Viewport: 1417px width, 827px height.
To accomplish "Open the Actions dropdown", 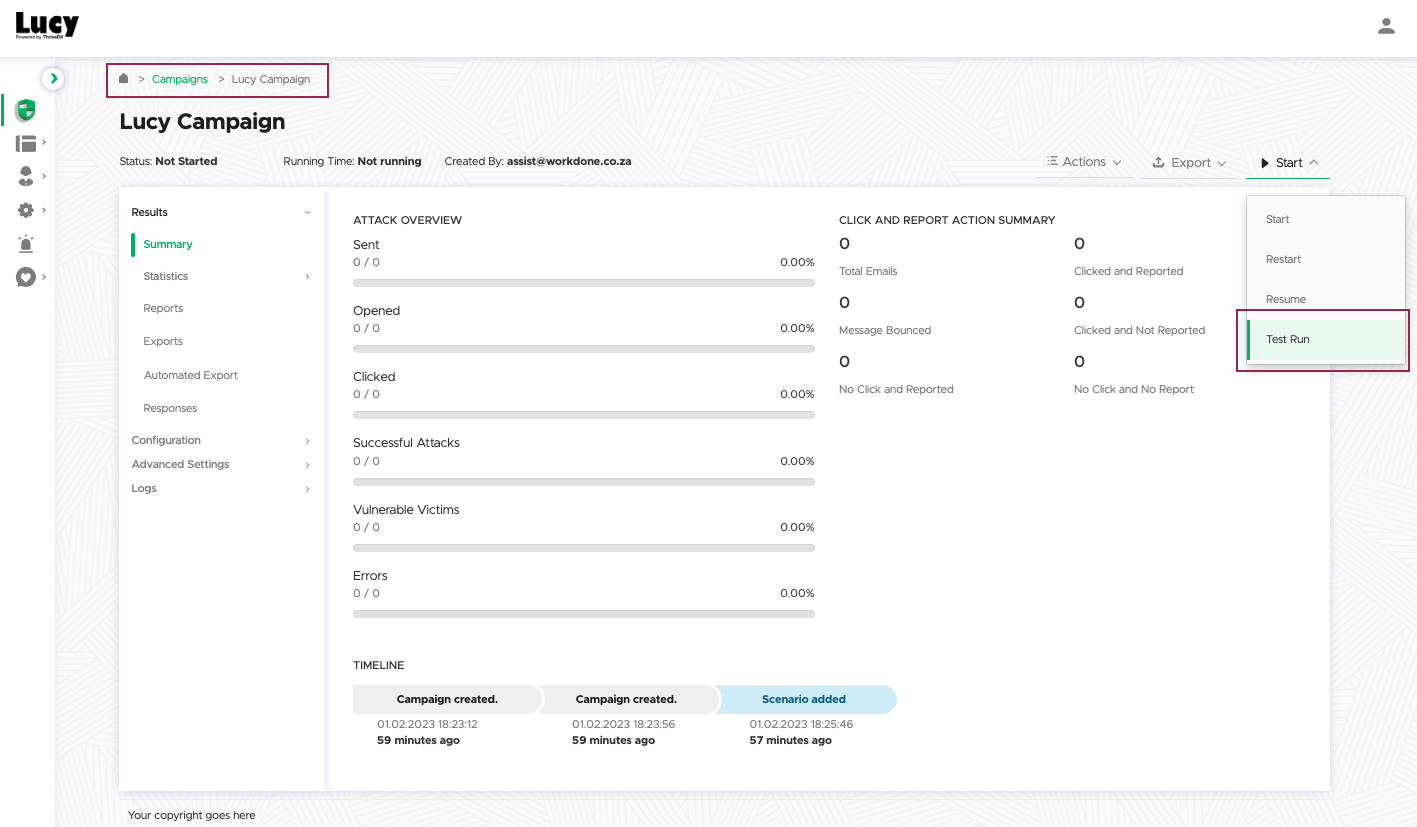I will 1084,162.
